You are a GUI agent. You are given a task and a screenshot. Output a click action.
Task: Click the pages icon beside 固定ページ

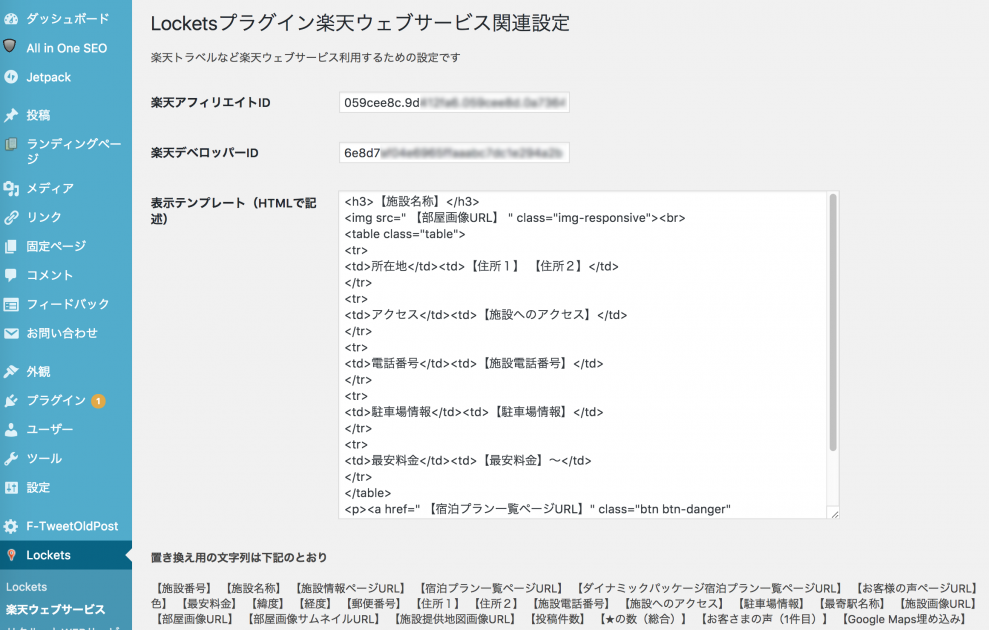click(x=11, y=247)
